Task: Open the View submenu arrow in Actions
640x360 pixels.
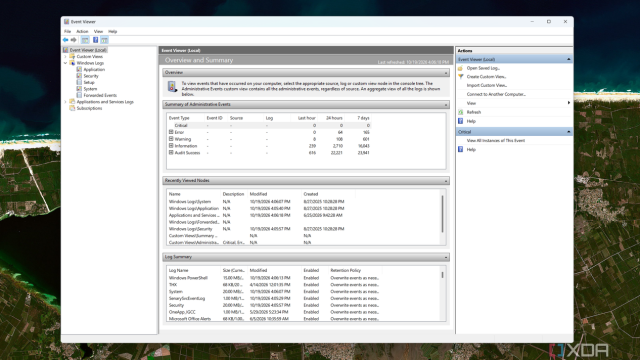Action: (x=569, y=103)
